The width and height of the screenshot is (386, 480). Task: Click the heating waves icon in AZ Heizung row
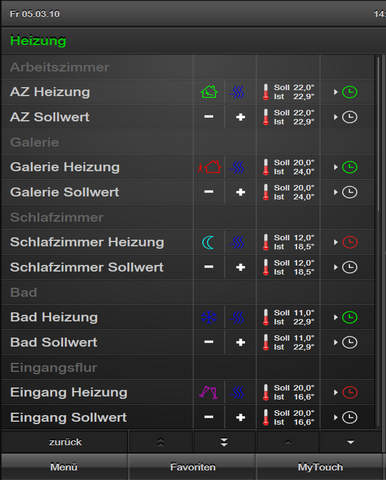[237, 92]
